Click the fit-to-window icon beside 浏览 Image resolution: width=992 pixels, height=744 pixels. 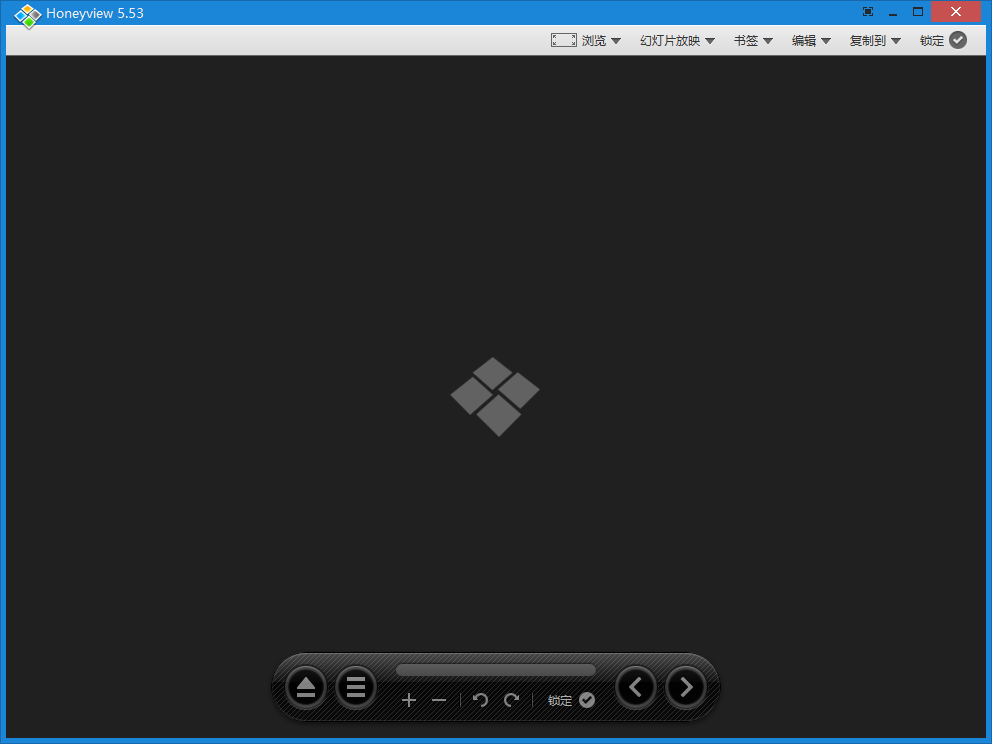563,40
